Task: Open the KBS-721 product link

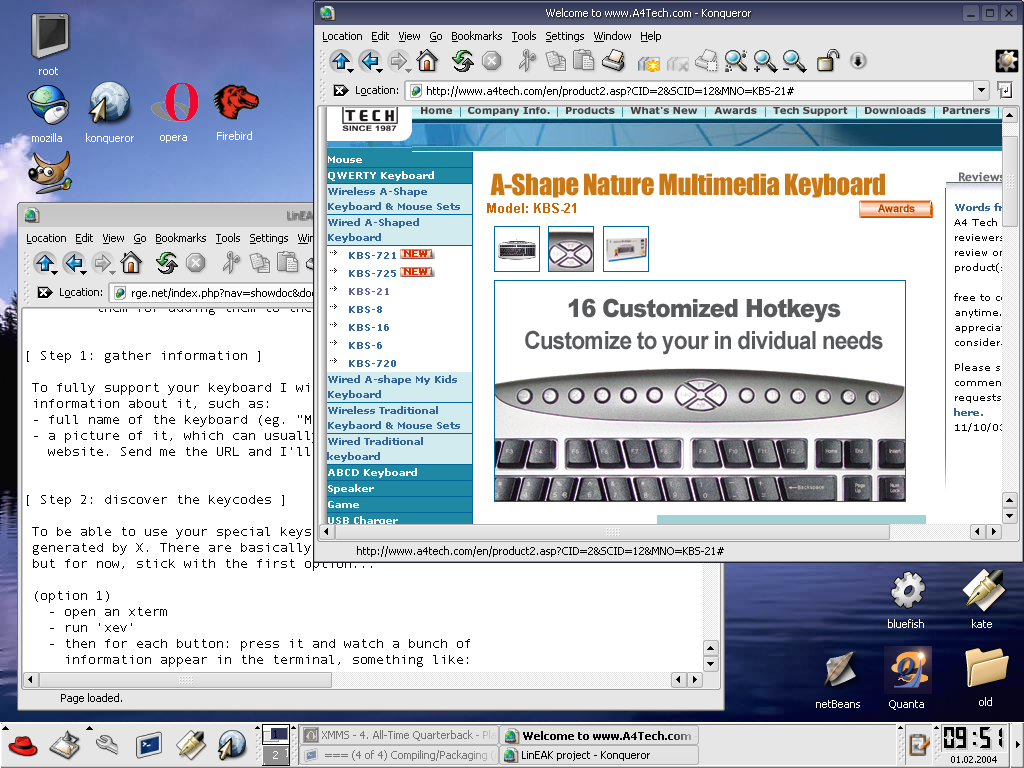Action: [372, 255]
